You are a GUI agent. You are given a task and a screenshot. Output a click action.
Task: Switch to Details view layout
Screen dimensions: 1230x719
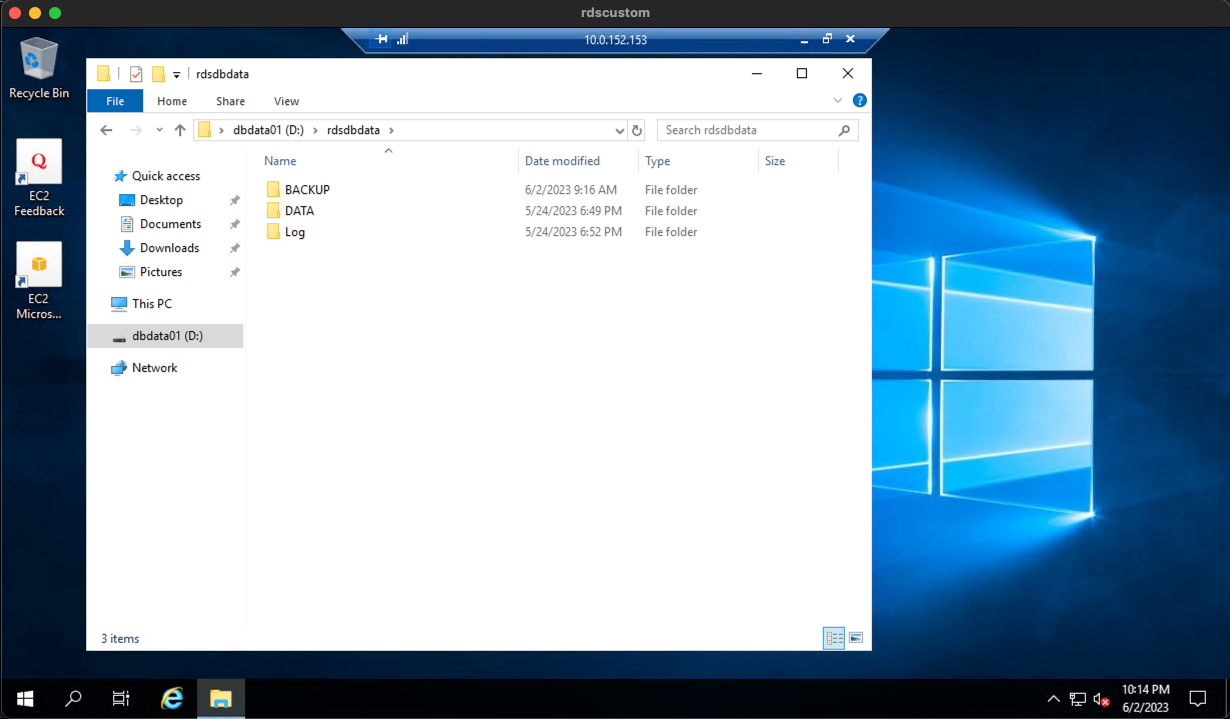click(834, 638)
